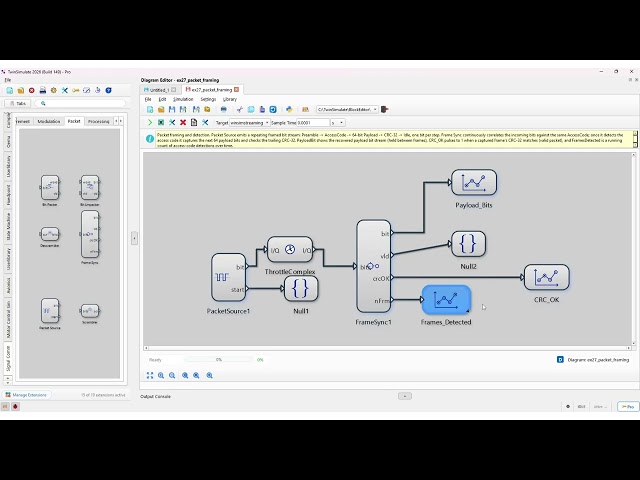This screenshot has width=640, height=480.
Task: Click the red stop icon in main toolbar
Action: tap(31, 90)
